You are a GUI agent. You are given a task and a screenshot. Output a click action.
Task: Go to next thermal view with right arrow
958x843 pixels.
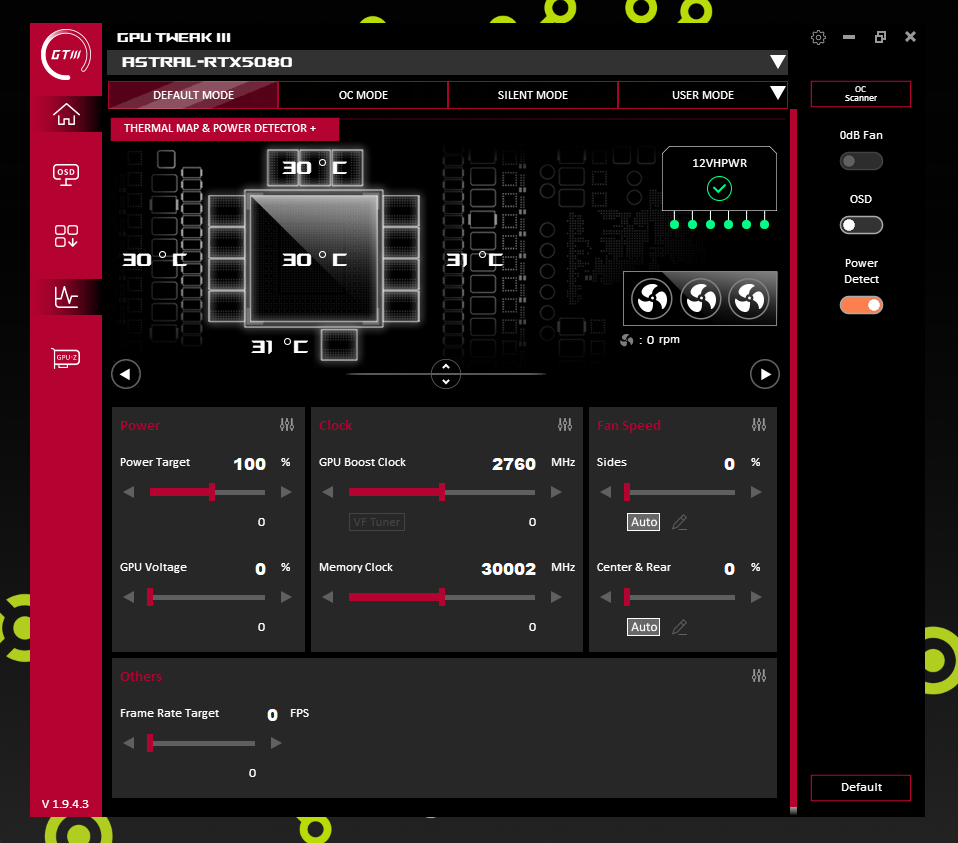[x=765, y=374]
